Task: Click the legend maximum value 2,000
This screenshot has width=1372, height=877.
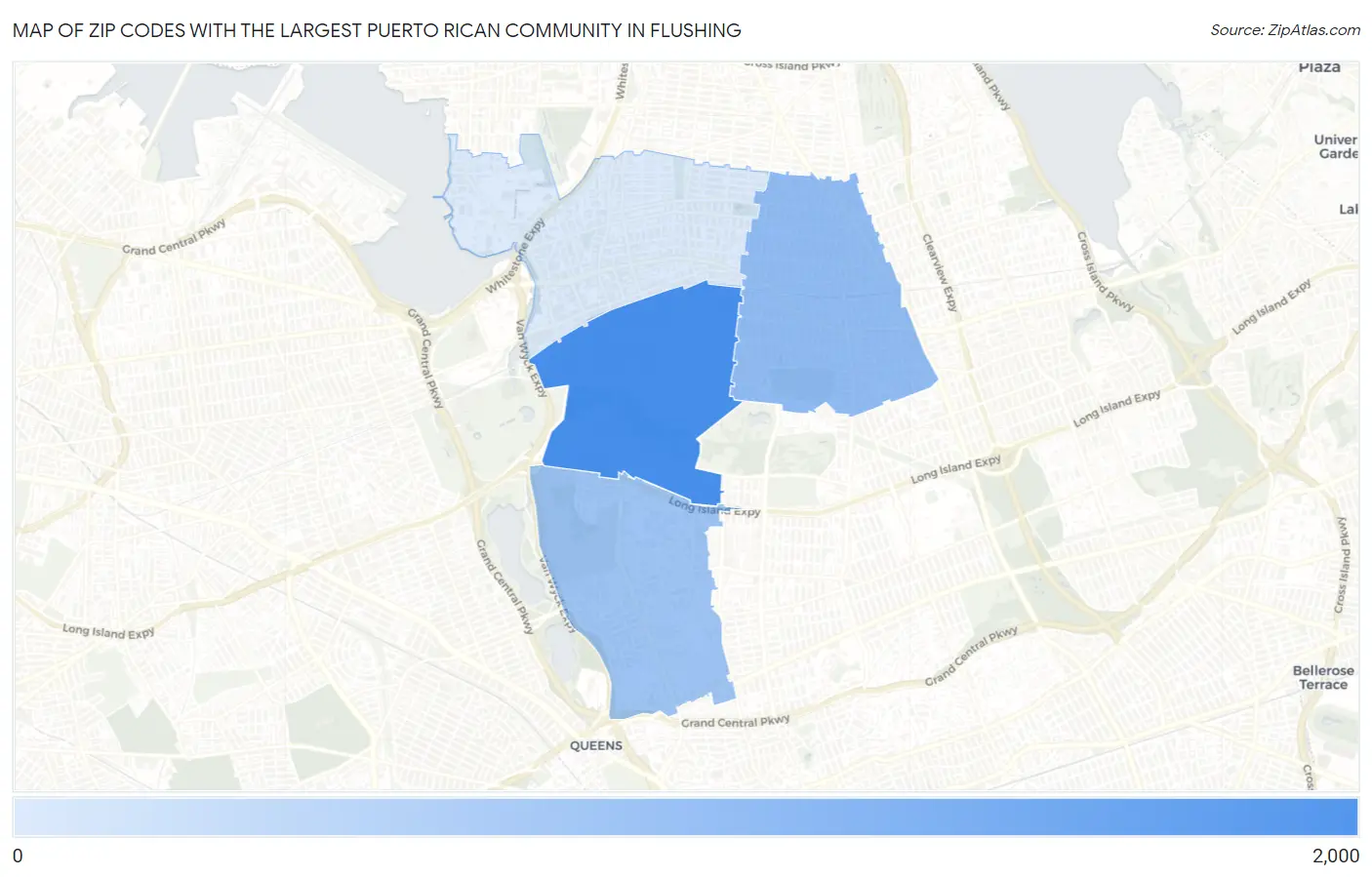Action: (1335, 856)
